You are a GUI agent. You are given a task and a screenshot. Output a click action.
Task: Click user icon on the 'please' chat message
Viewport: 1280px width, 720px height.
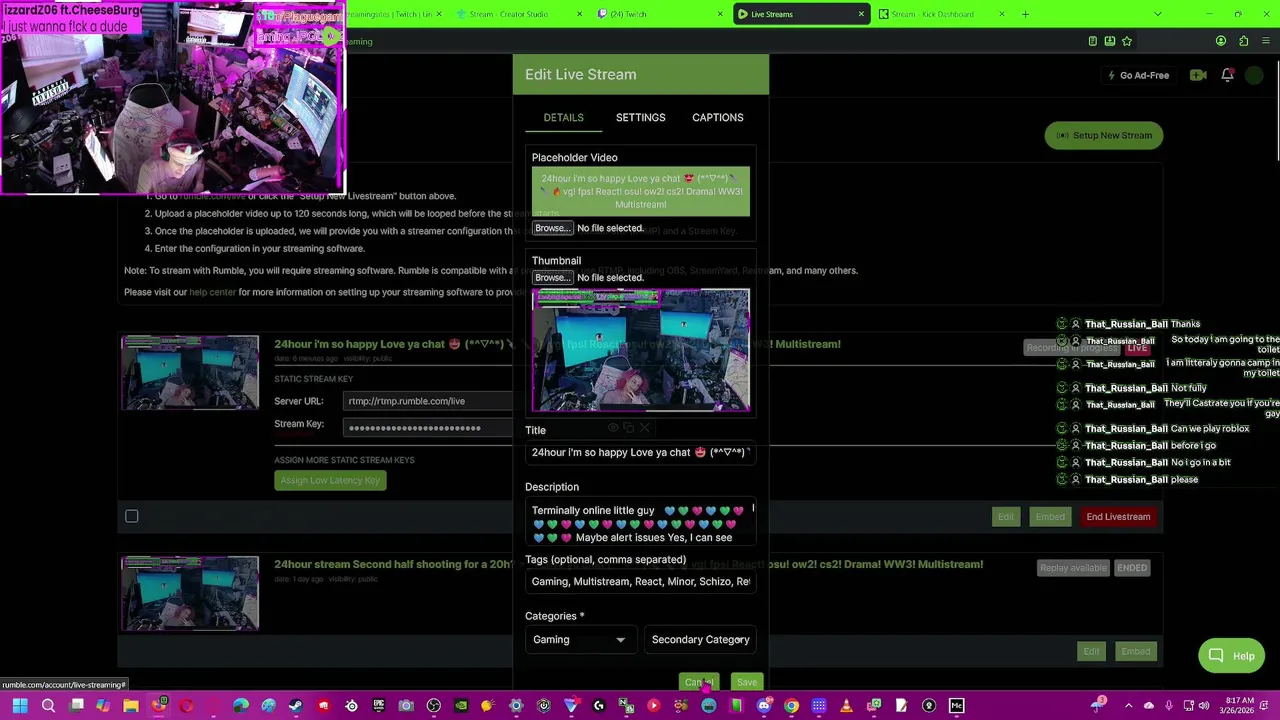coord(1075,480)
